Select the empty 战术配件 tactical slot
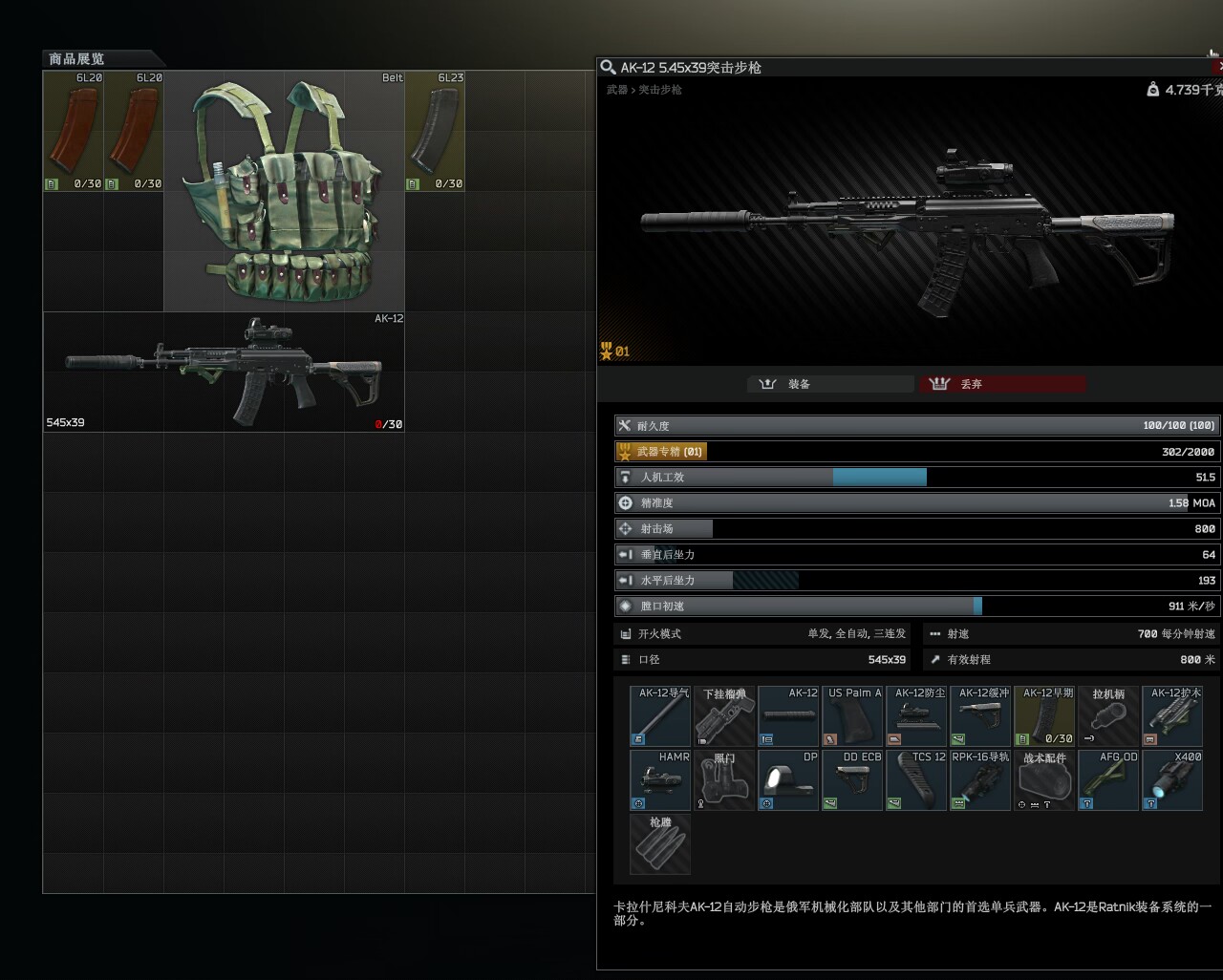Image resolution: width=1223 pixels, height=980 pixels. tap(1044, 779)
